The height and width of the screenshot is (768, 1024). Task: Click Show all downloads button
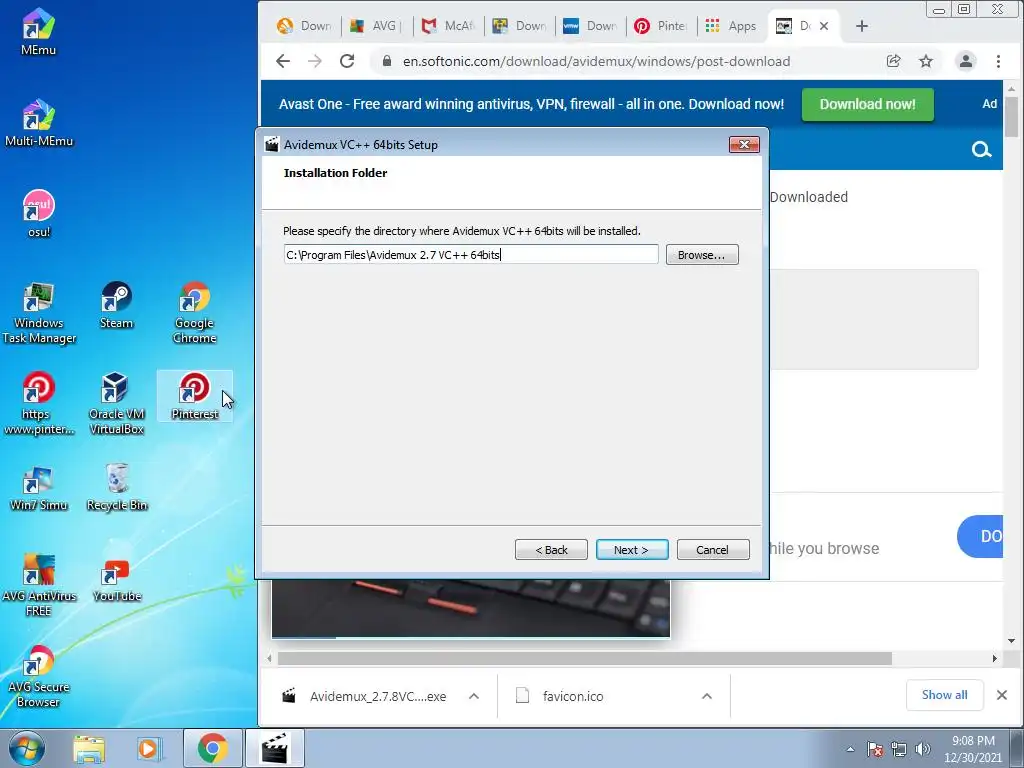coord(944,695)
